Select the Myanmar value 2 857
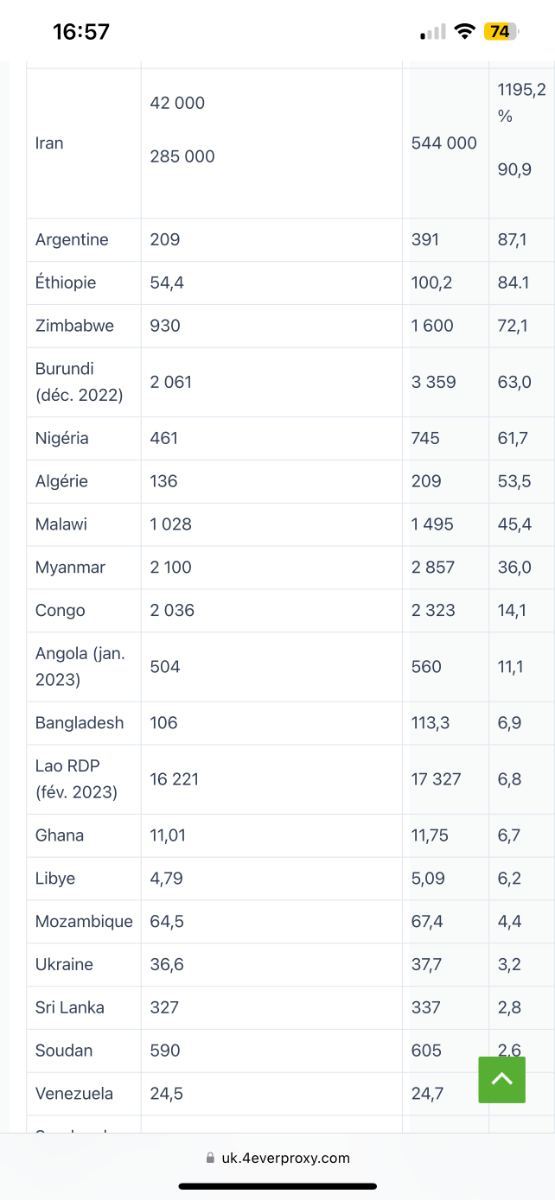The image size is (555, 1200). click(432, 567)
